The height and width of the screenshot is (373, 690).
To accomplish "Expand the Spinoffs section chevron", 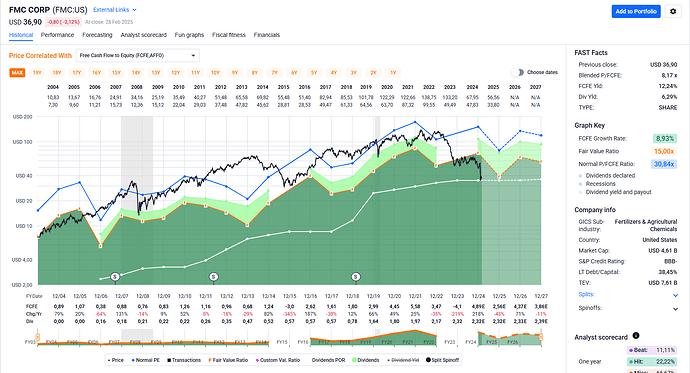I will [675, 309].
